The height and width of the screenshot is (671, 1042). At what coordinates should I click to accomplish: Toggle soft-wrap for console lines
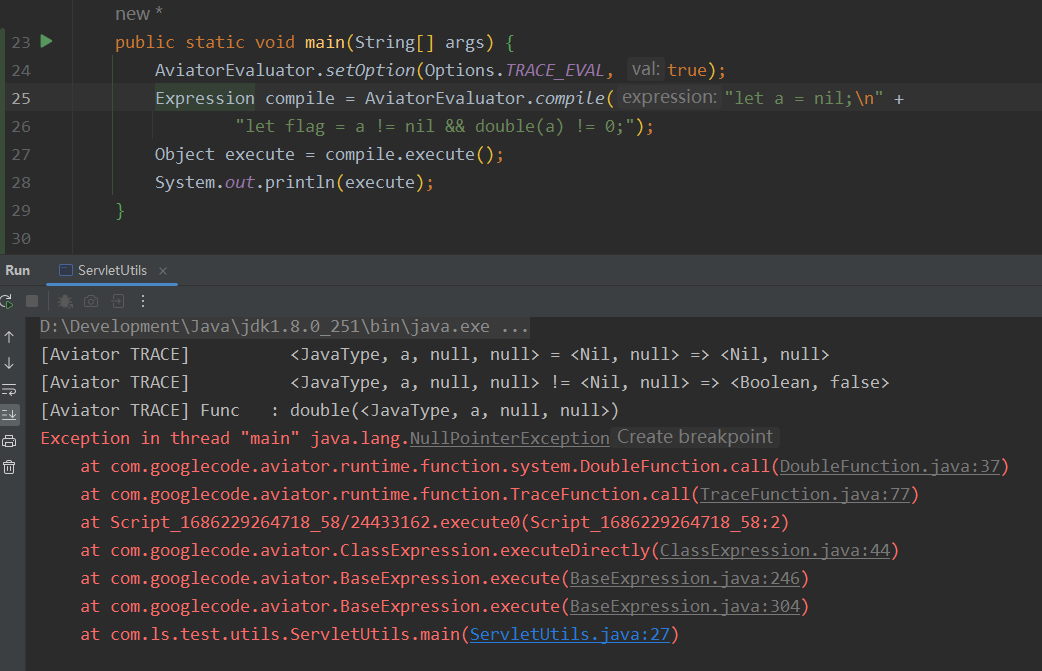[x=7, y=387]
